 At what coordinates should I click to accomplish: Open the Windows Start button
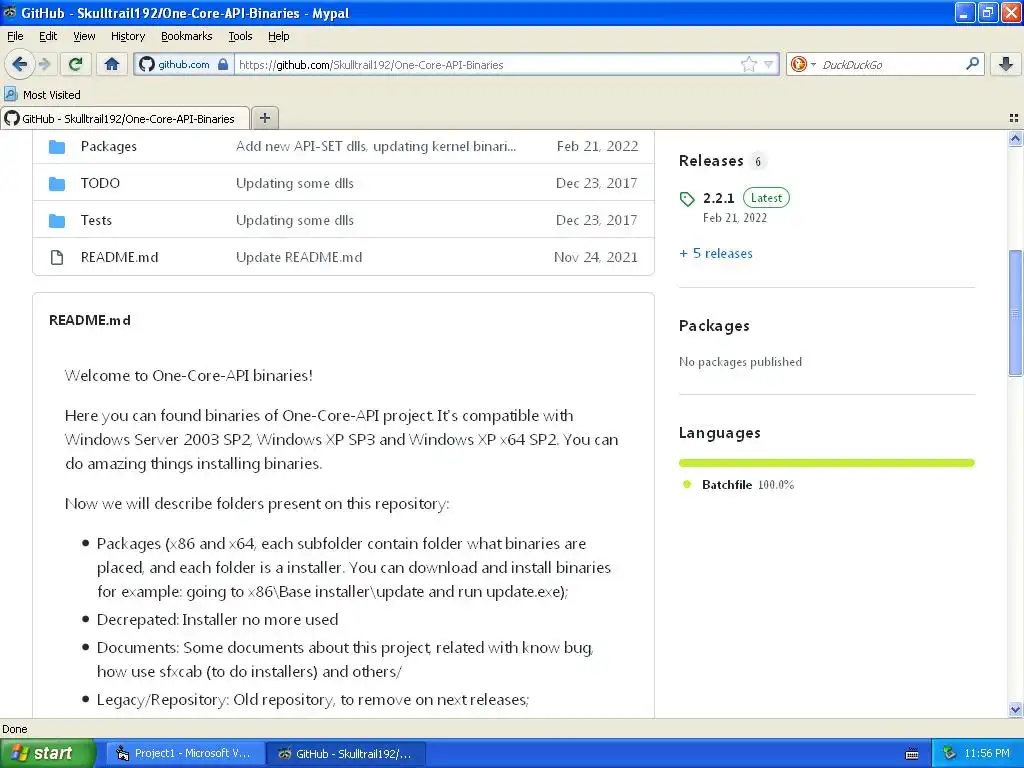point(47,753)
